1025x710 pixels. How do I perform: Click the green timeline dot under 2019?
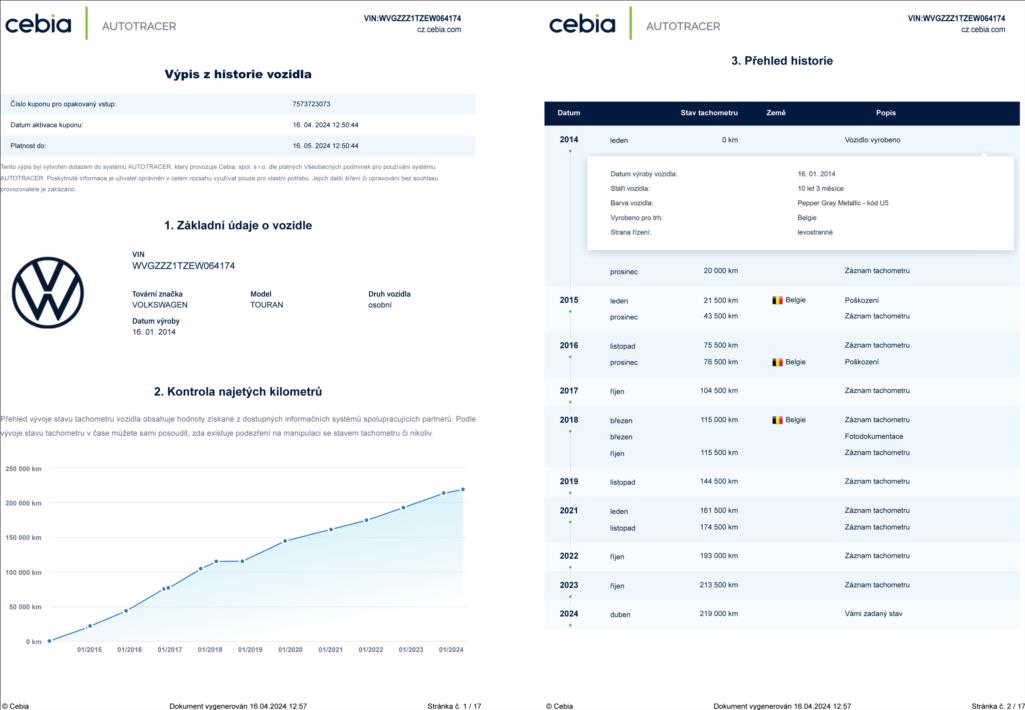[570, 493]
